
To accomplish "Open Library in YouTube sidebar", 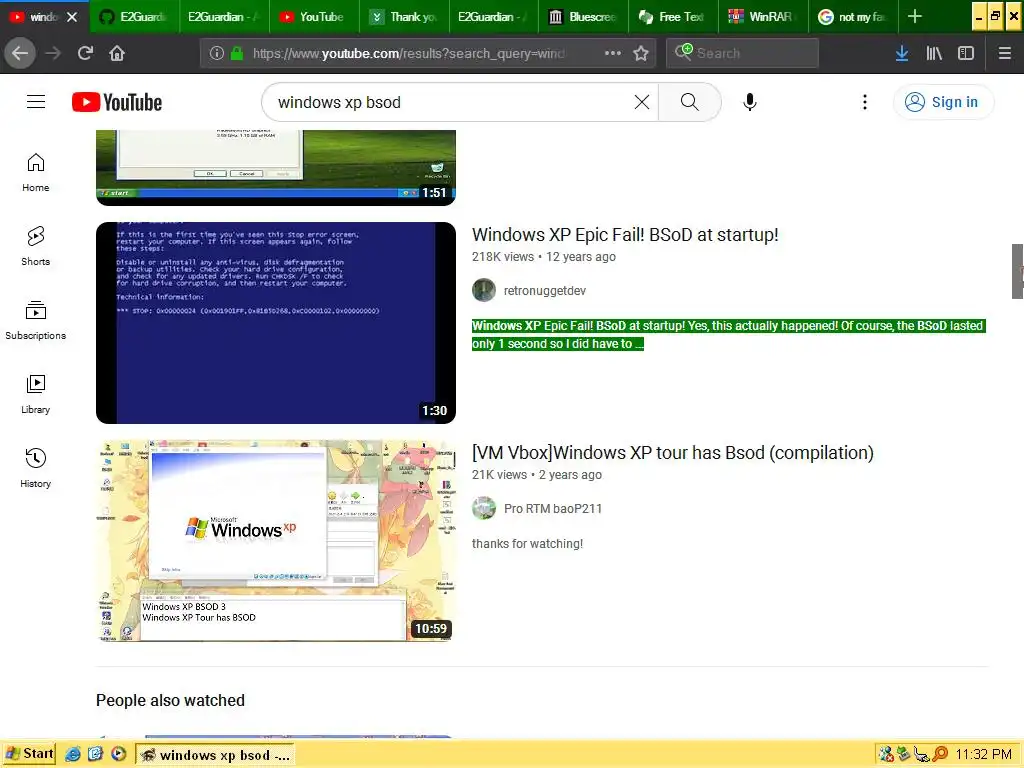I will click(x=36, y=394).
